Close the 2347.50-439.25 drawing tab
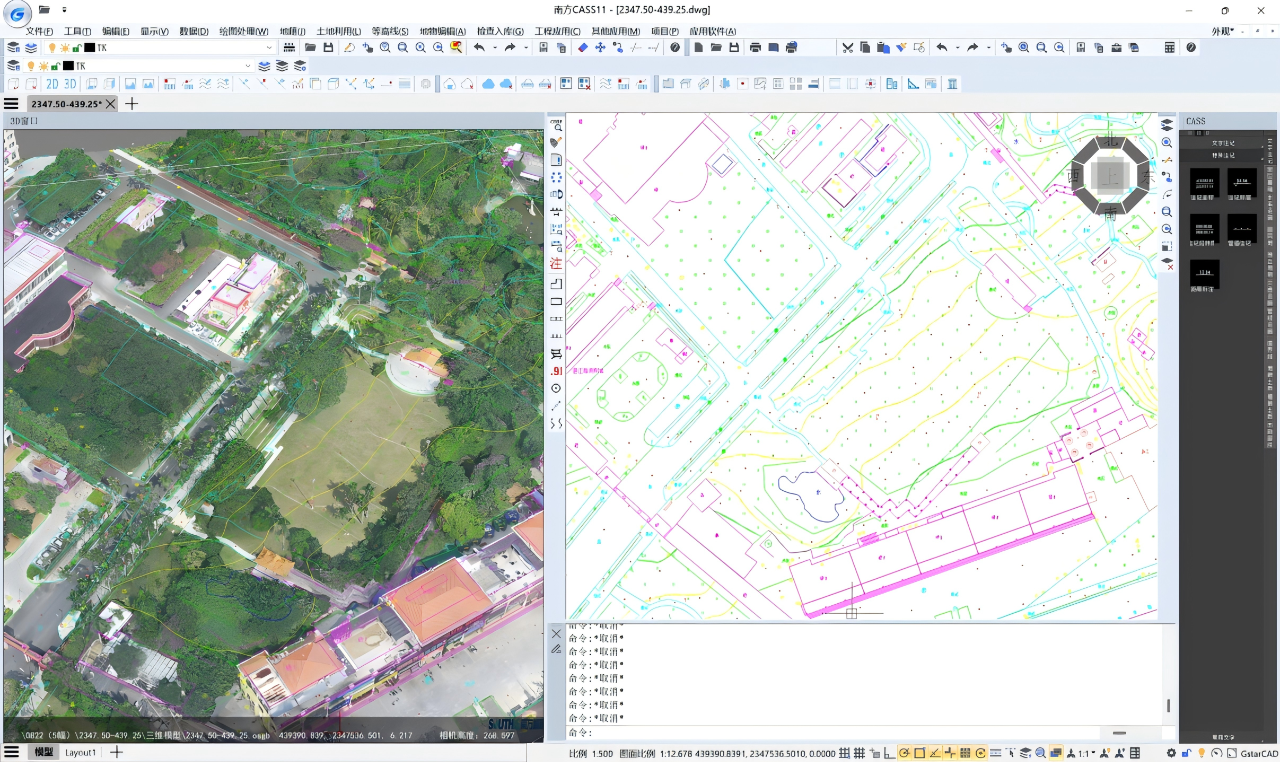1280x762 pixels. 111,104
